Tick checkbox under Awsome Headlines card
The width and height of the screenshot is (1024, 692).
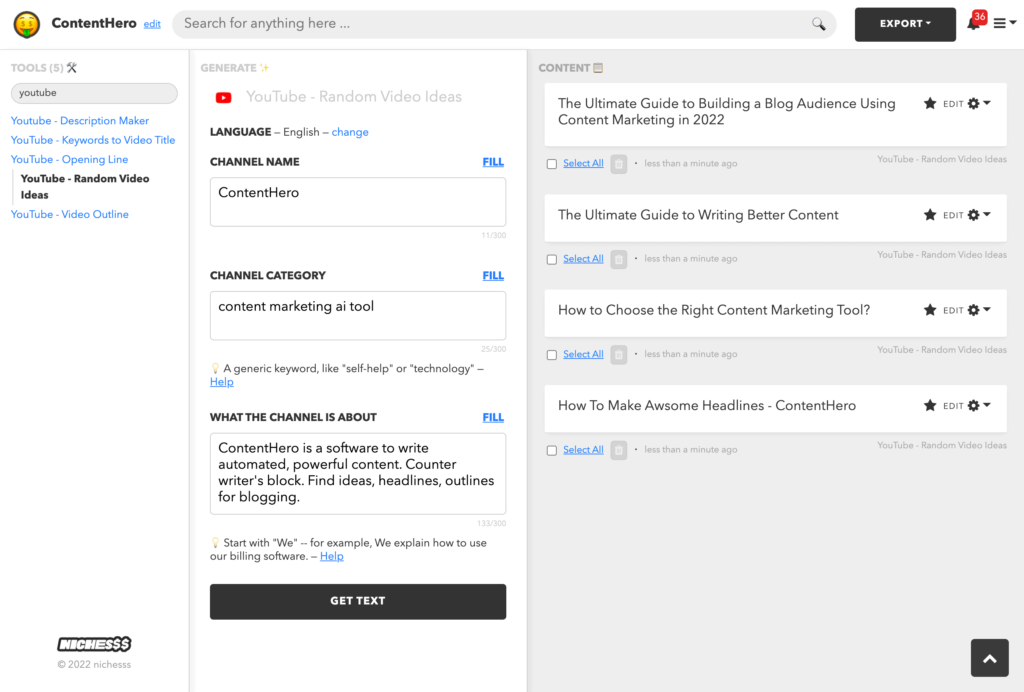[x=552, y=450]
